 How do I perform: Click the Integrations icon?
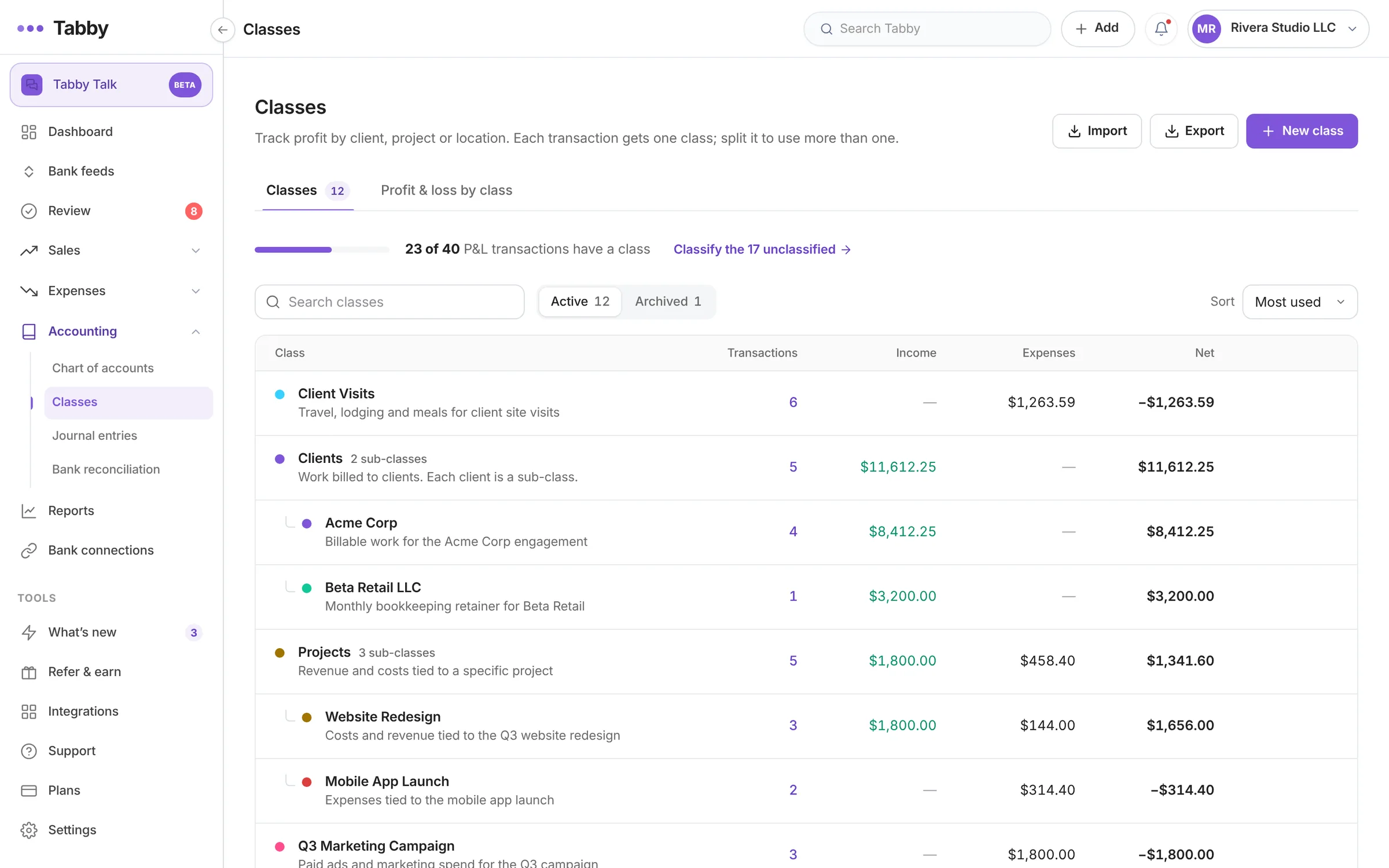(29, 711)
